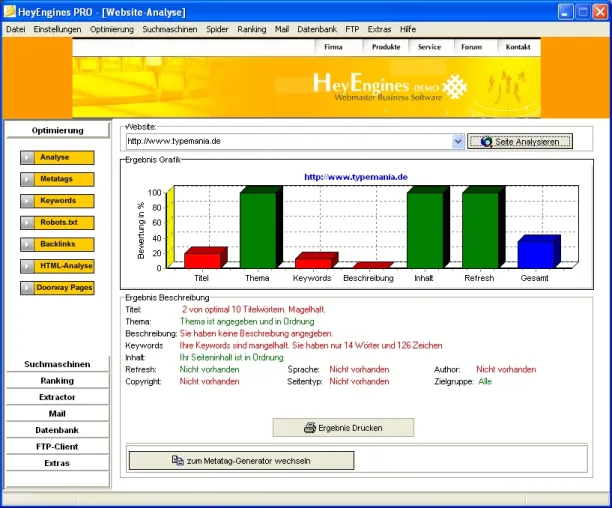Open the Ranking menu in menu bar
Image resolution: width=612 pixels, height=508 pixels.
click(x=252, y=29)
